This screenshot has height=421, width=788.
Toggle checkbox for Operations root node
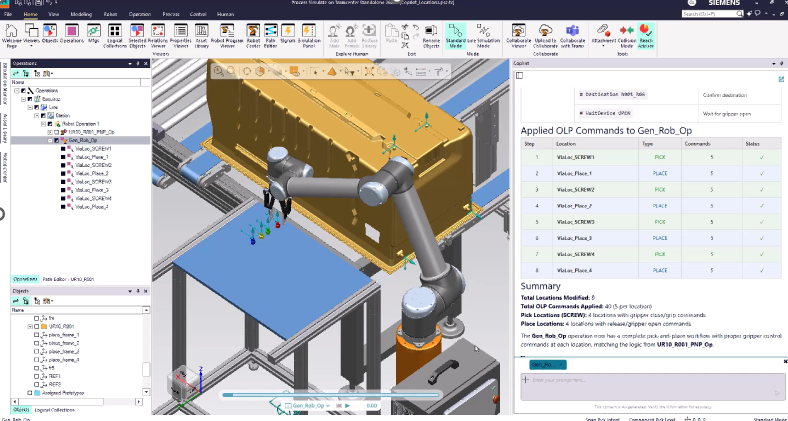pyautogui.click(x=23, y=90)
